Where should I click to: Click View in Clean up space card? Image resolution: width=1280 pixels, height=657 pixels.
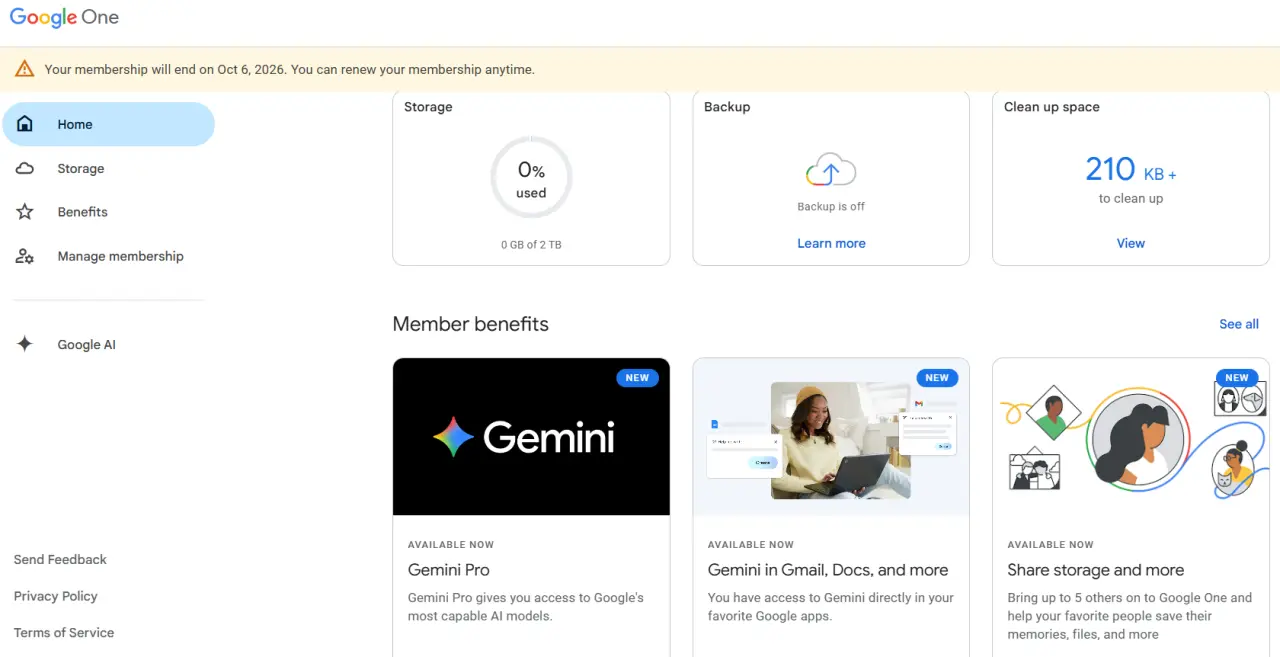(x=1131, y=243)
